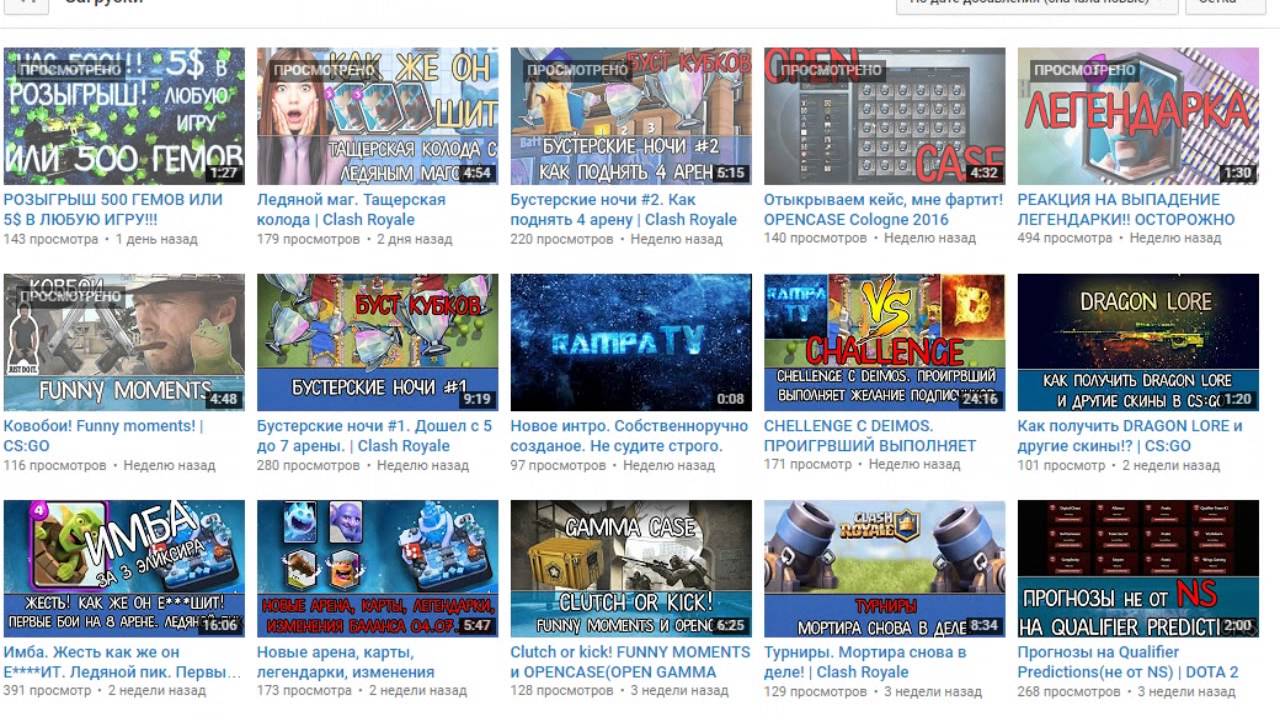Click the 97 просмотров view count

tap(558, 465)
